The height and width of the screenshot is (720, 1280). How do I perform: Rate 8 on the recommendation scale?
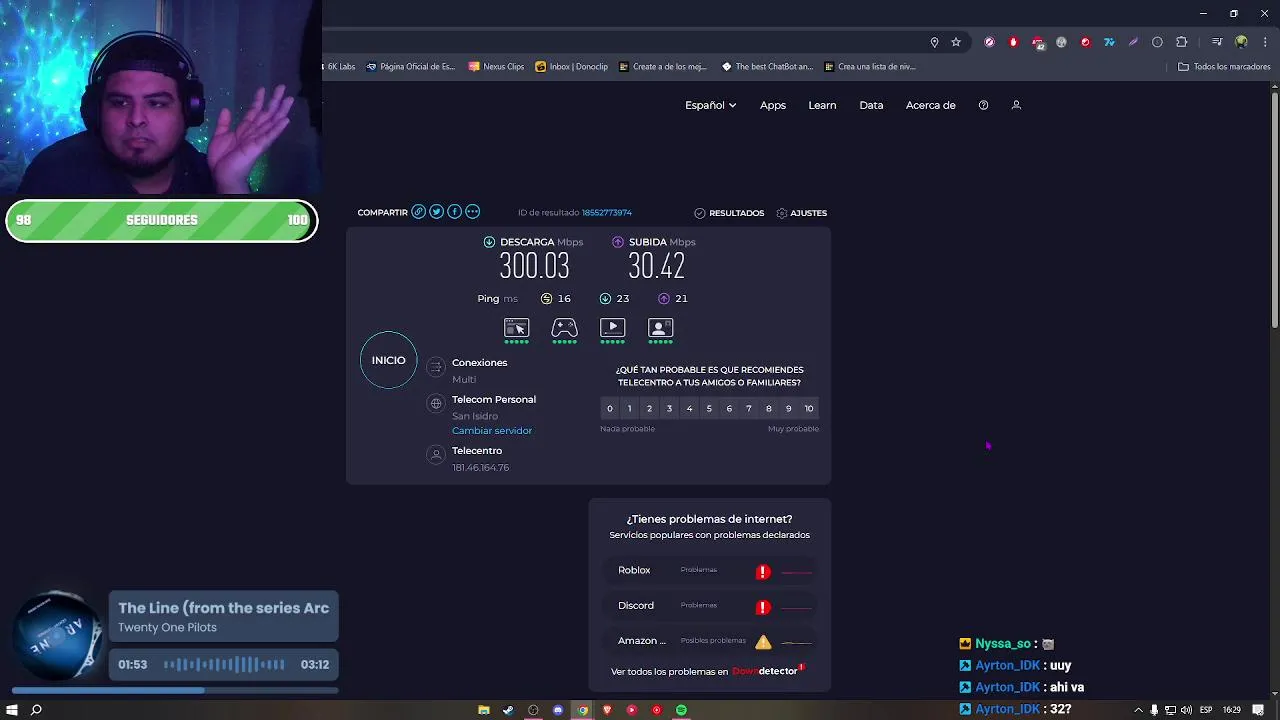click(769, 408)
